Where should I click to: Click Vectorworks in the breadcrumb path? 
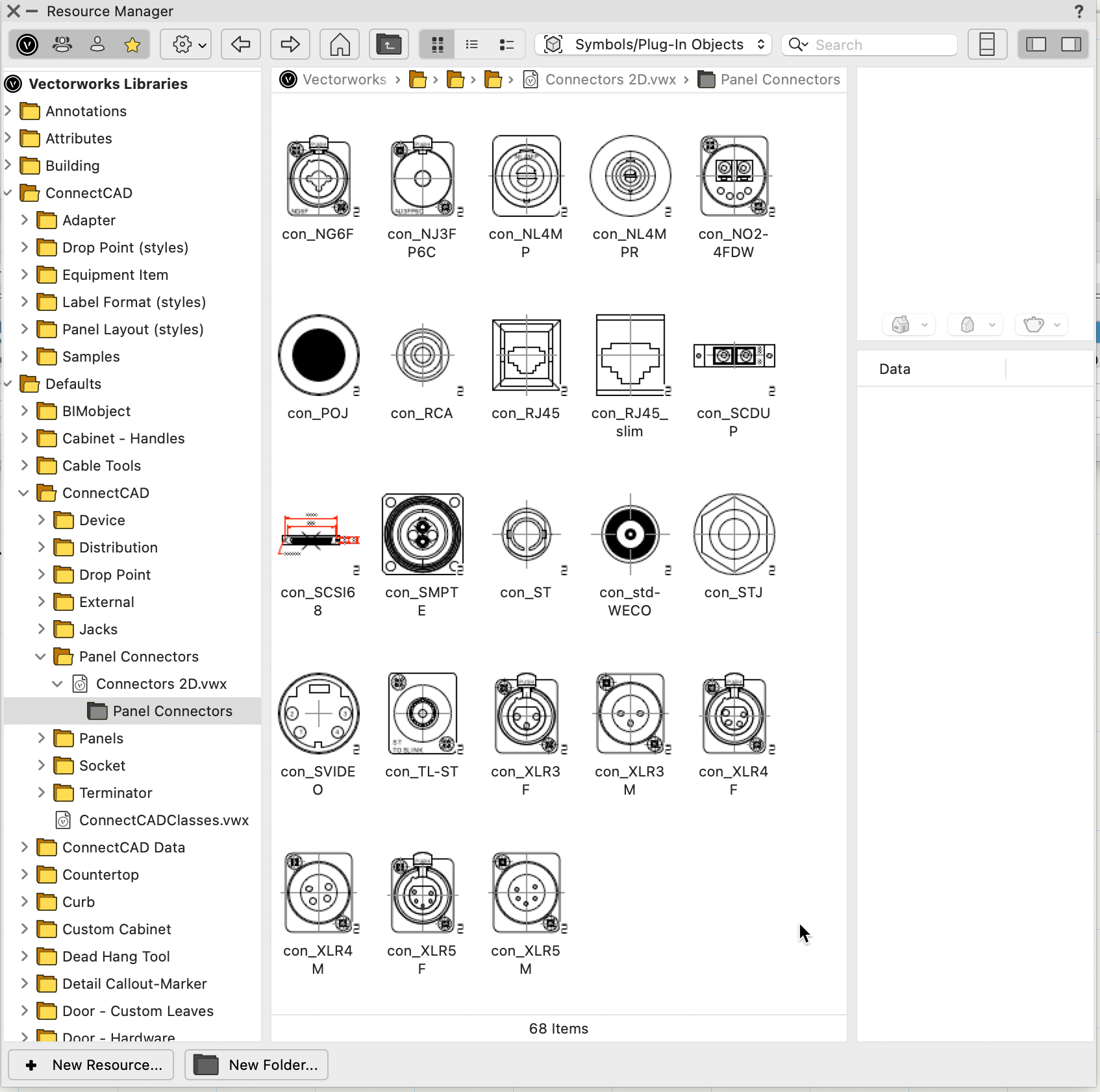pyautogui.click(x=344, y=80)
